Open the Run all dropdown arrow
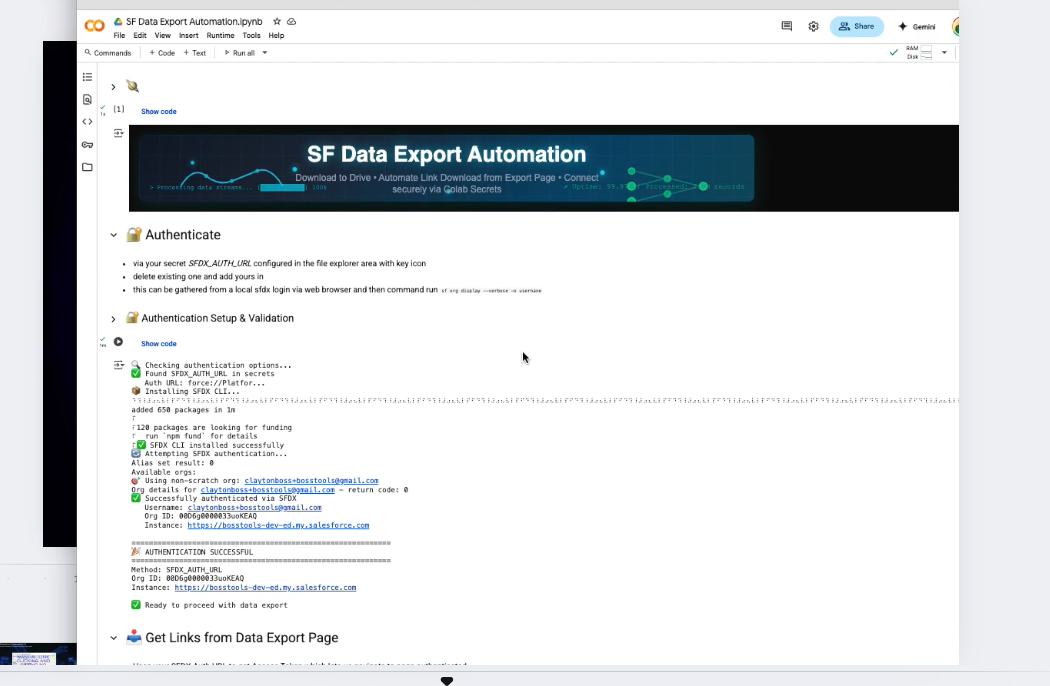 [x=265, y=53]
